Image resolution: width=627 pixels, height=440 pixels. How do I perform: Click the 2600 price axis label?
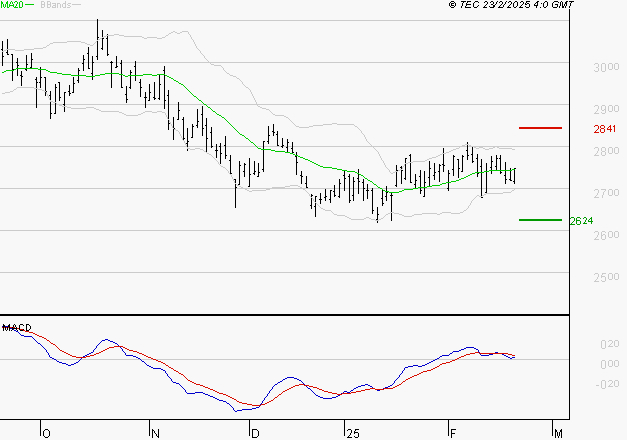pos(606,235)
